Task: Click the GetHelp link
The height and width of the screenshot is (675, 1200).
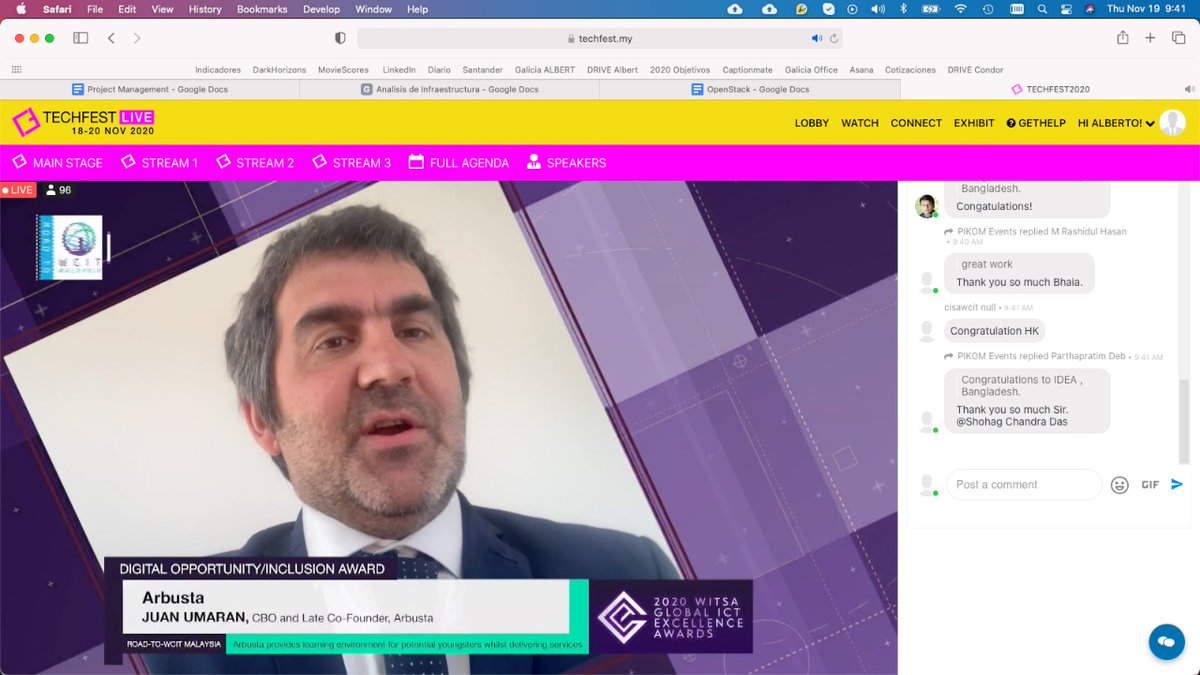Action: pyautogui.click(x=1036, y=123)
